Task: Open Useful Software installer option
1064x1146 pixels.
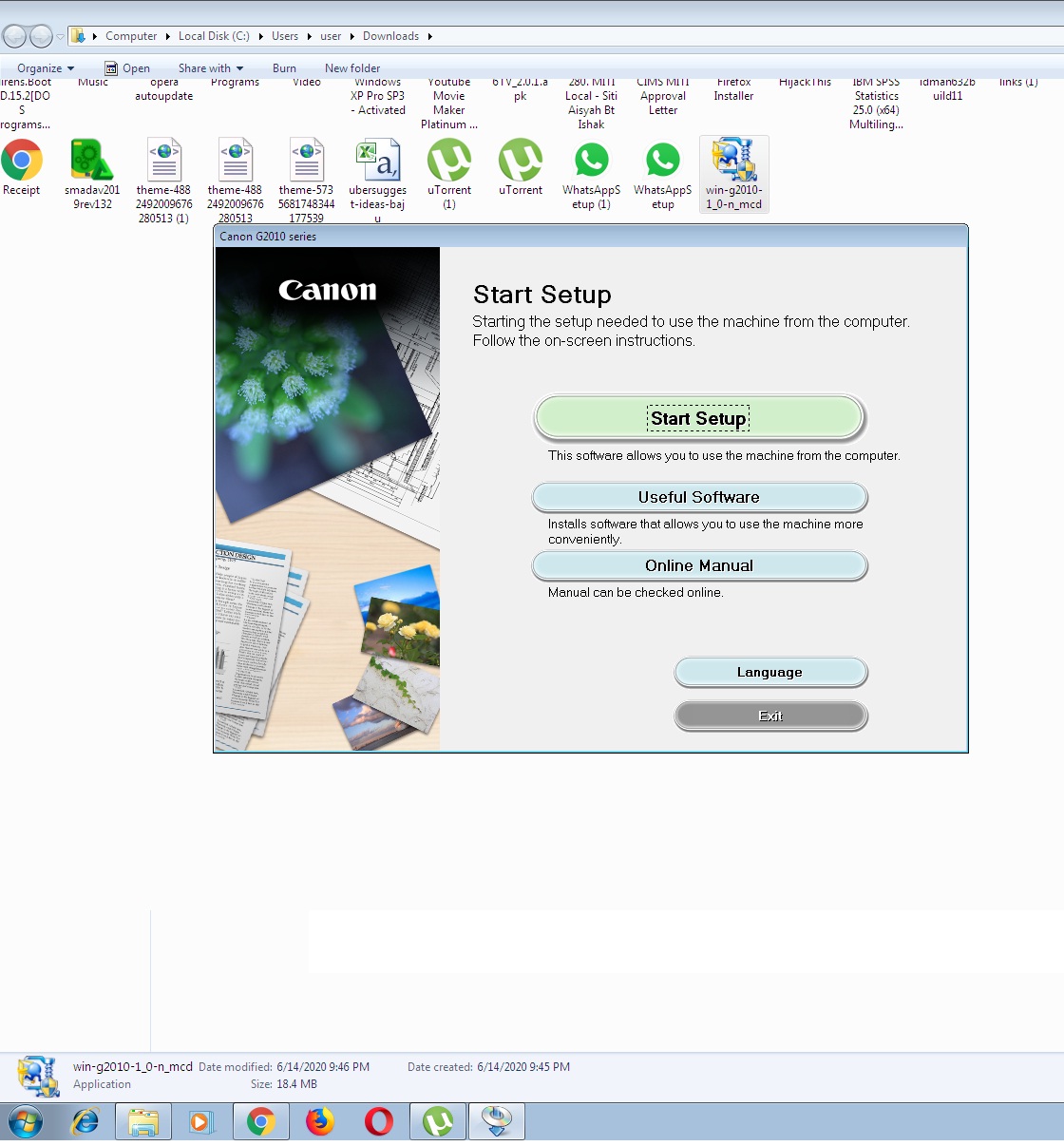Action: click(699, 497)
